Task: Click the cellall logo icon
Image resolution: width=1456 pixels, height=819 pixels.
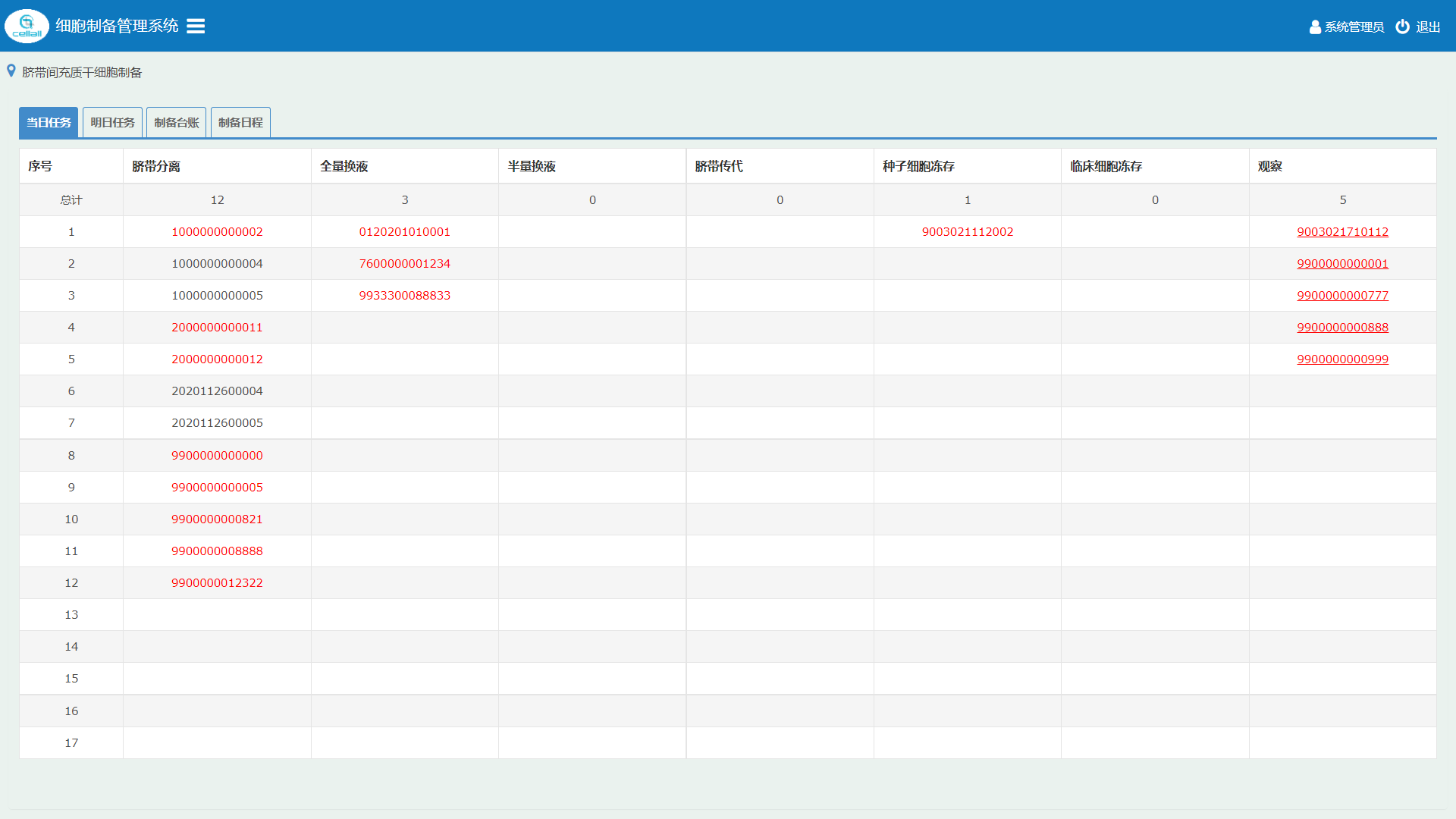Action: tap(27, 26)
